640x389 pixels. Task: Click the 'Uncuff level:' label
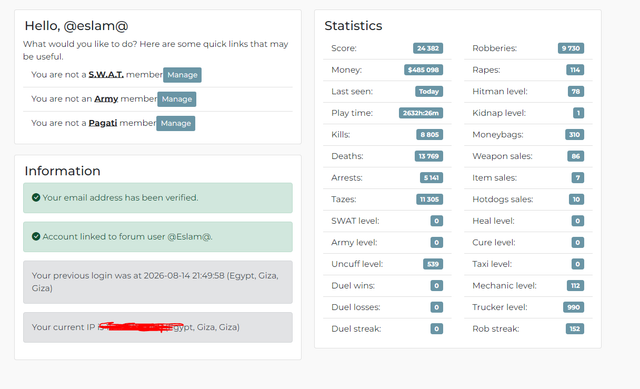(x=357, y=264)
